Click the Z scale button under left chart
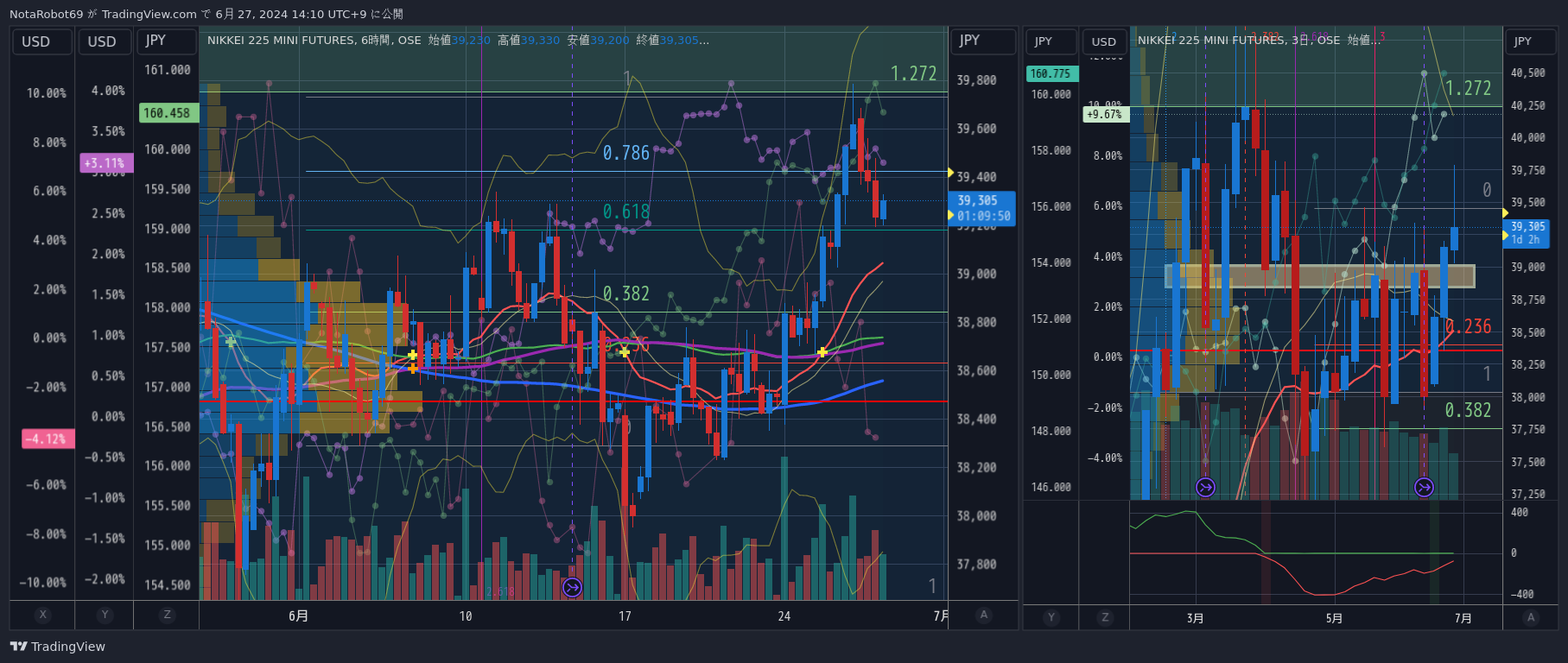Viewport: 1568px width, 663px height. [x=167, y=615]
